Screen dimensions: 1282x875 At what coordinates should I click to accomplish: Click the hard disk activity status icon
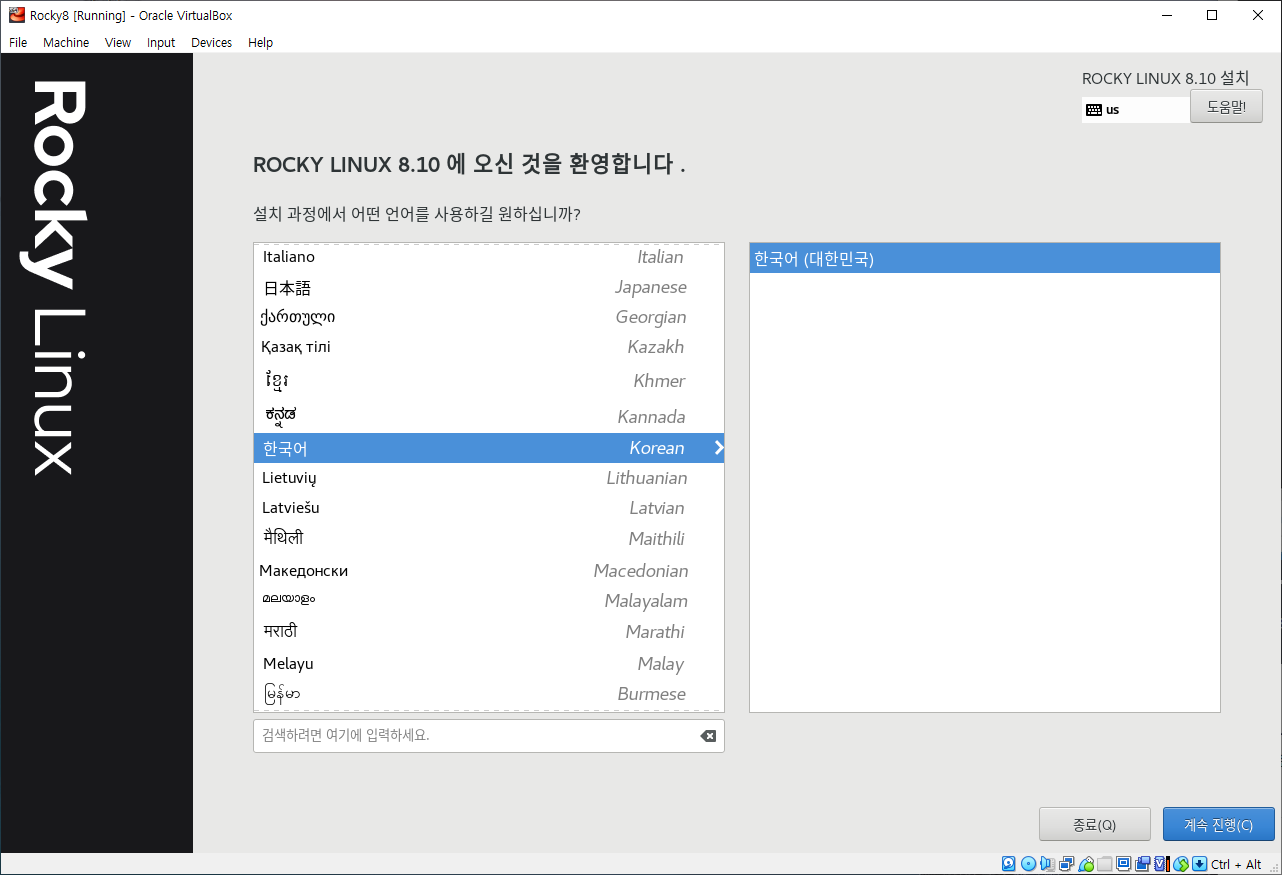click(x=1008, y=864)
